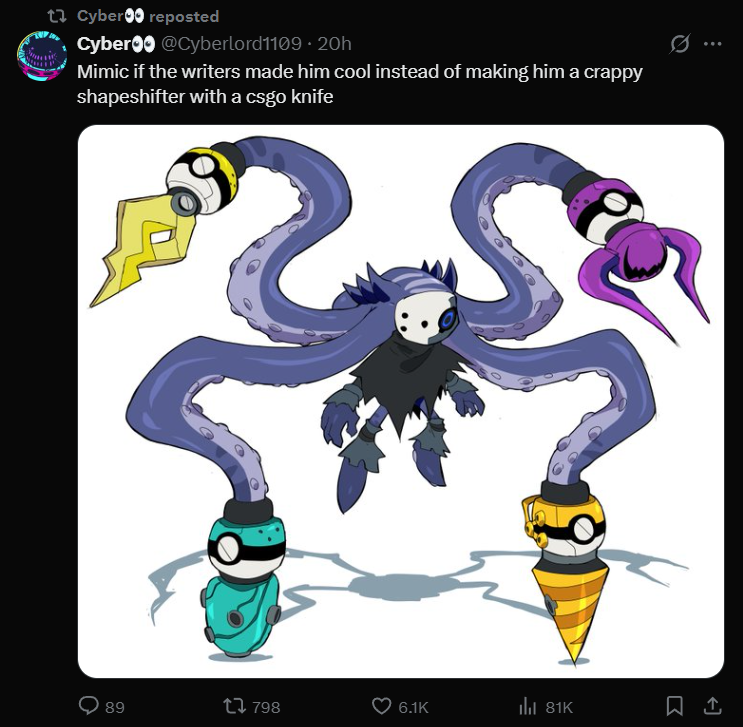Click the reply comment bubble icon
Screen dimensions: 743x727
[x=88, y=706]
